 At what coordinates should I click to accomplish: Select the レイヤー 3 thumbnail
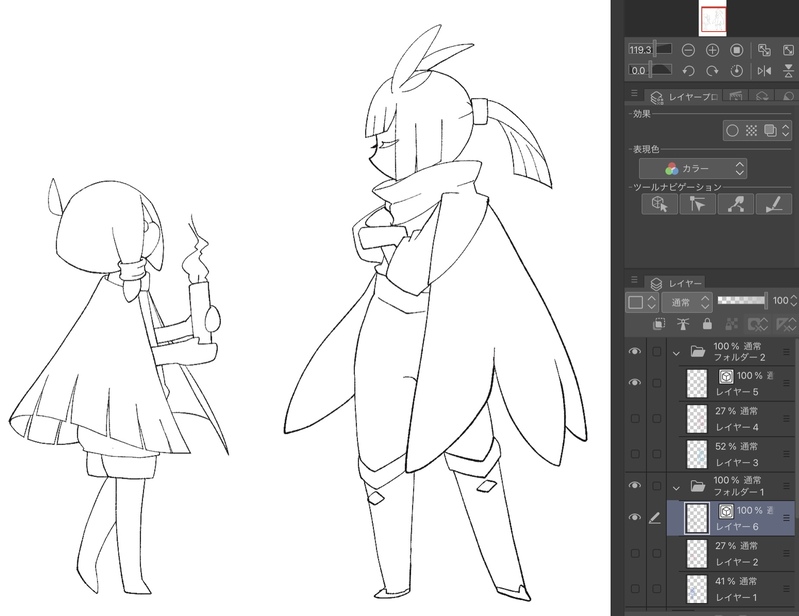pos(697,454)
